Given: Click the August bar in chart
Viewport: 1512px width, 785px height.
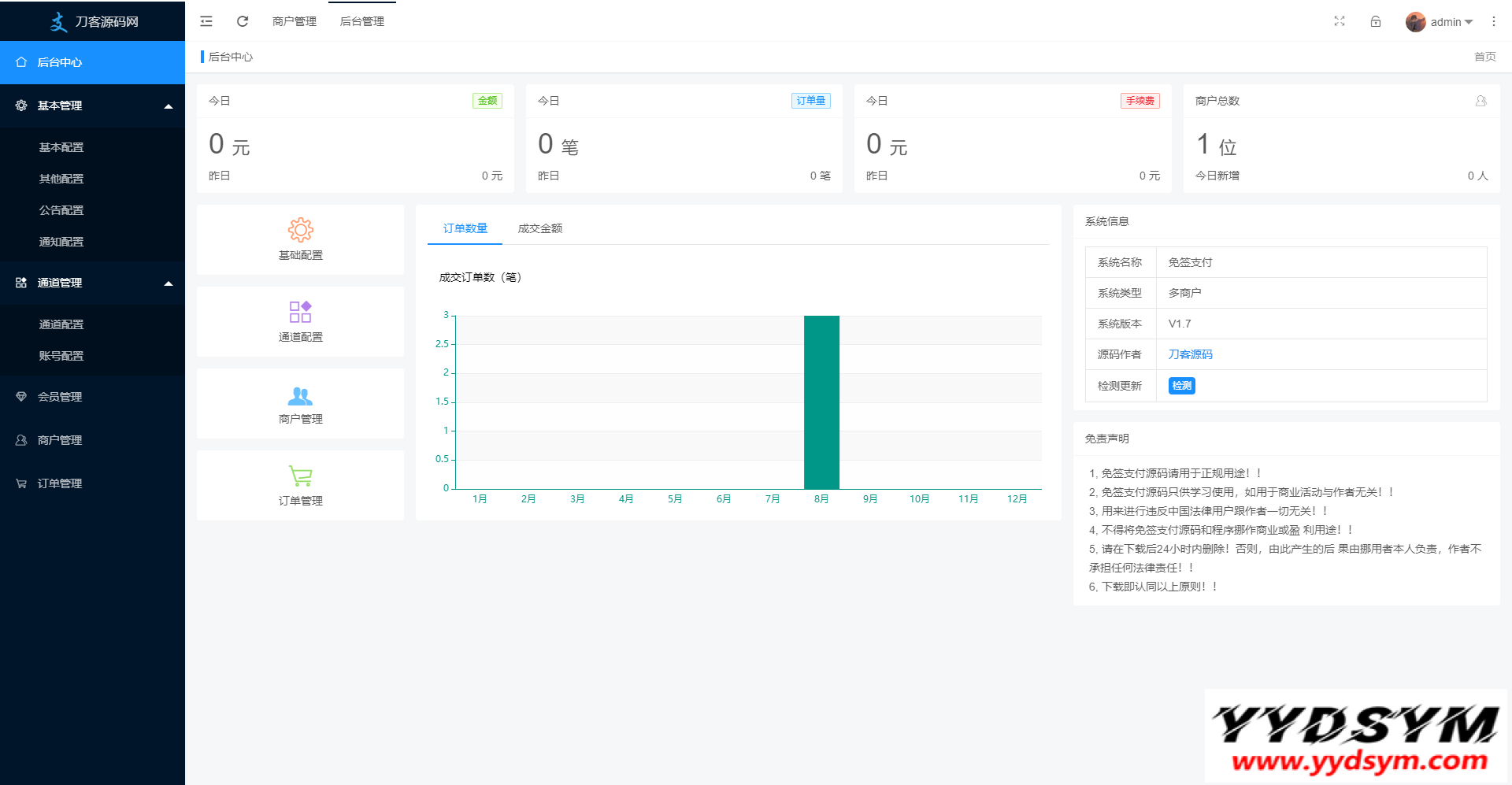Looking at the screenshot, I should tap(821, 402).
